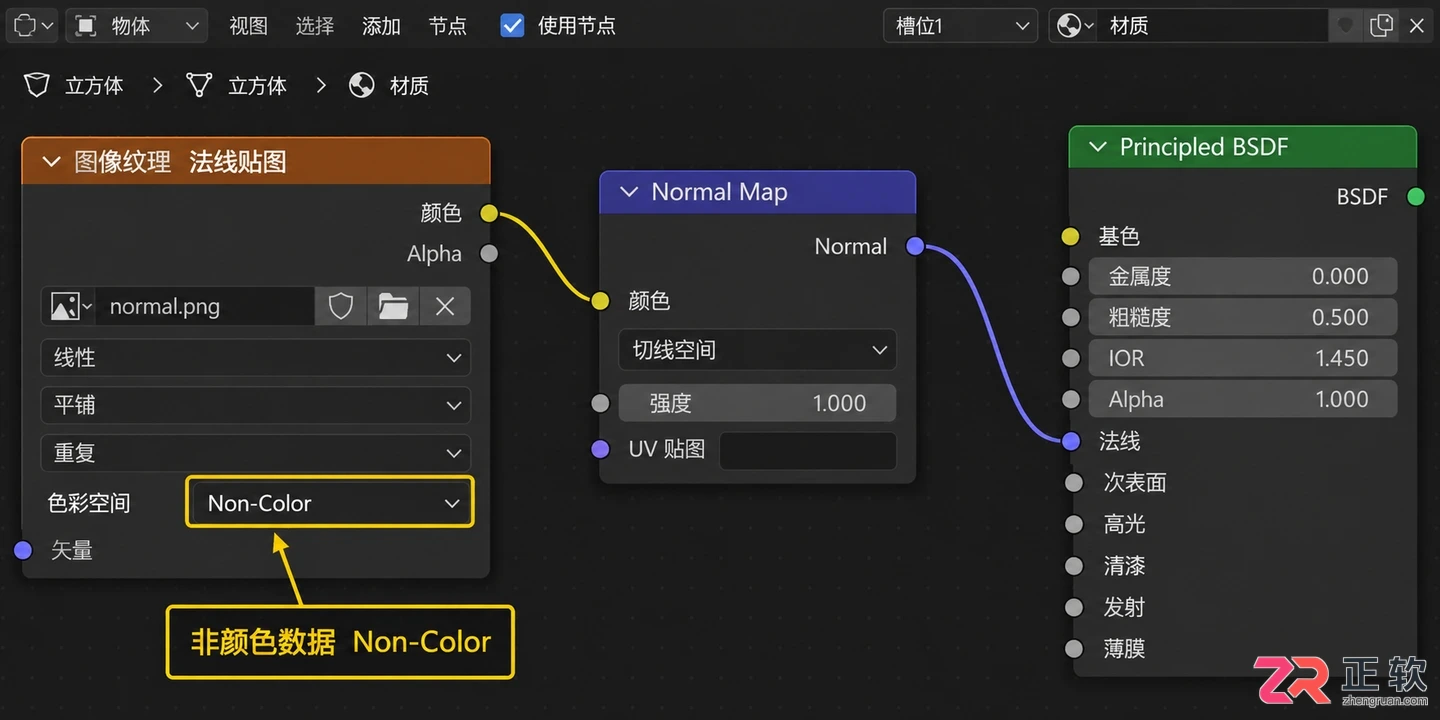Click green BSDF output socket

[x=1416, y=196]
